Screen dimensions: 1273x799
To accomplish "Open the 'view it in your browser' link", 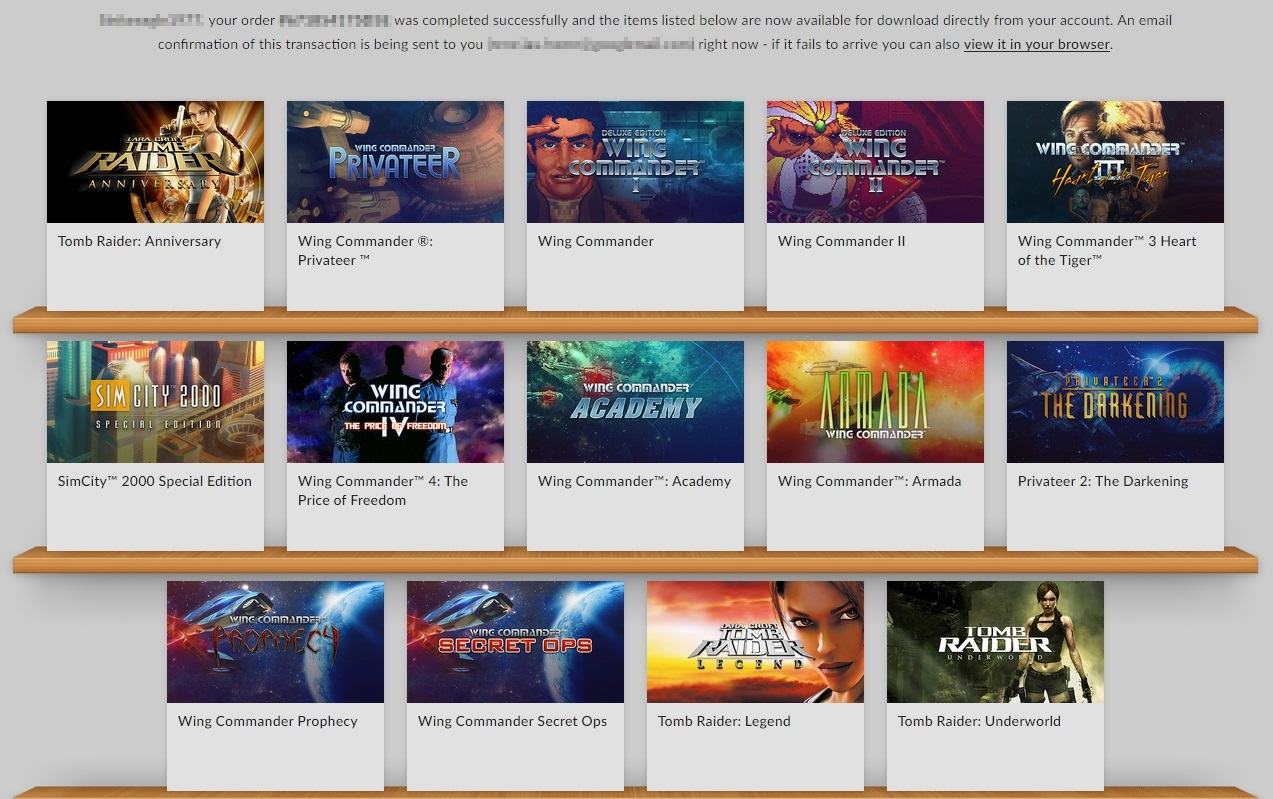I will coord(1037,44).
